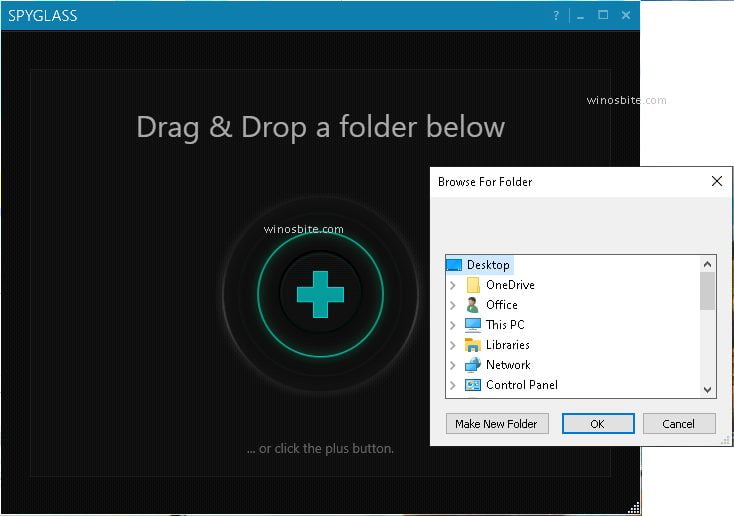
Task: Click the Office user icon
Action: (473, 305)
